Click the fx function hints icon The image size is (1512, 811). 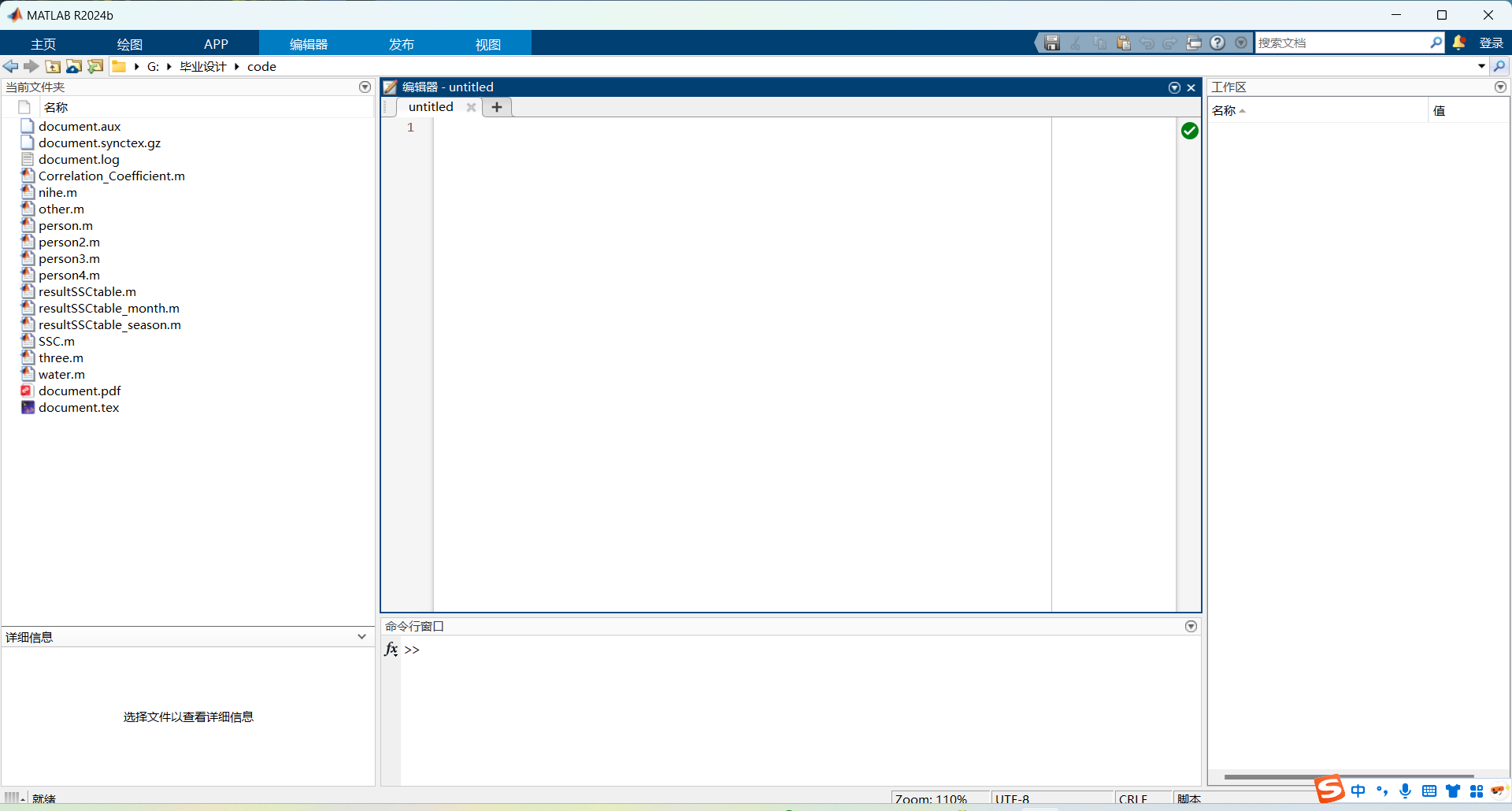click(391, 650)
